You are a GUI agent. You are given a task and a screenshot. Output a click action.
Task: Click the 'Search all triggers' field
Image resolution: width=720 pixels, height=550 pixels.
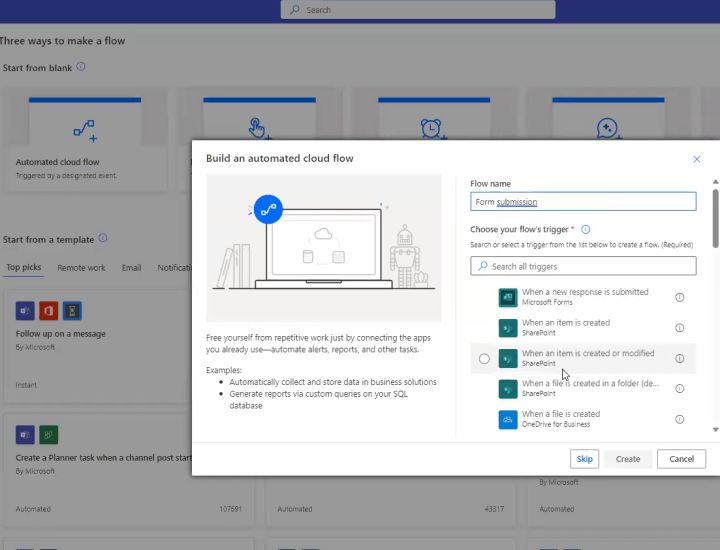(x=583, y=266)
